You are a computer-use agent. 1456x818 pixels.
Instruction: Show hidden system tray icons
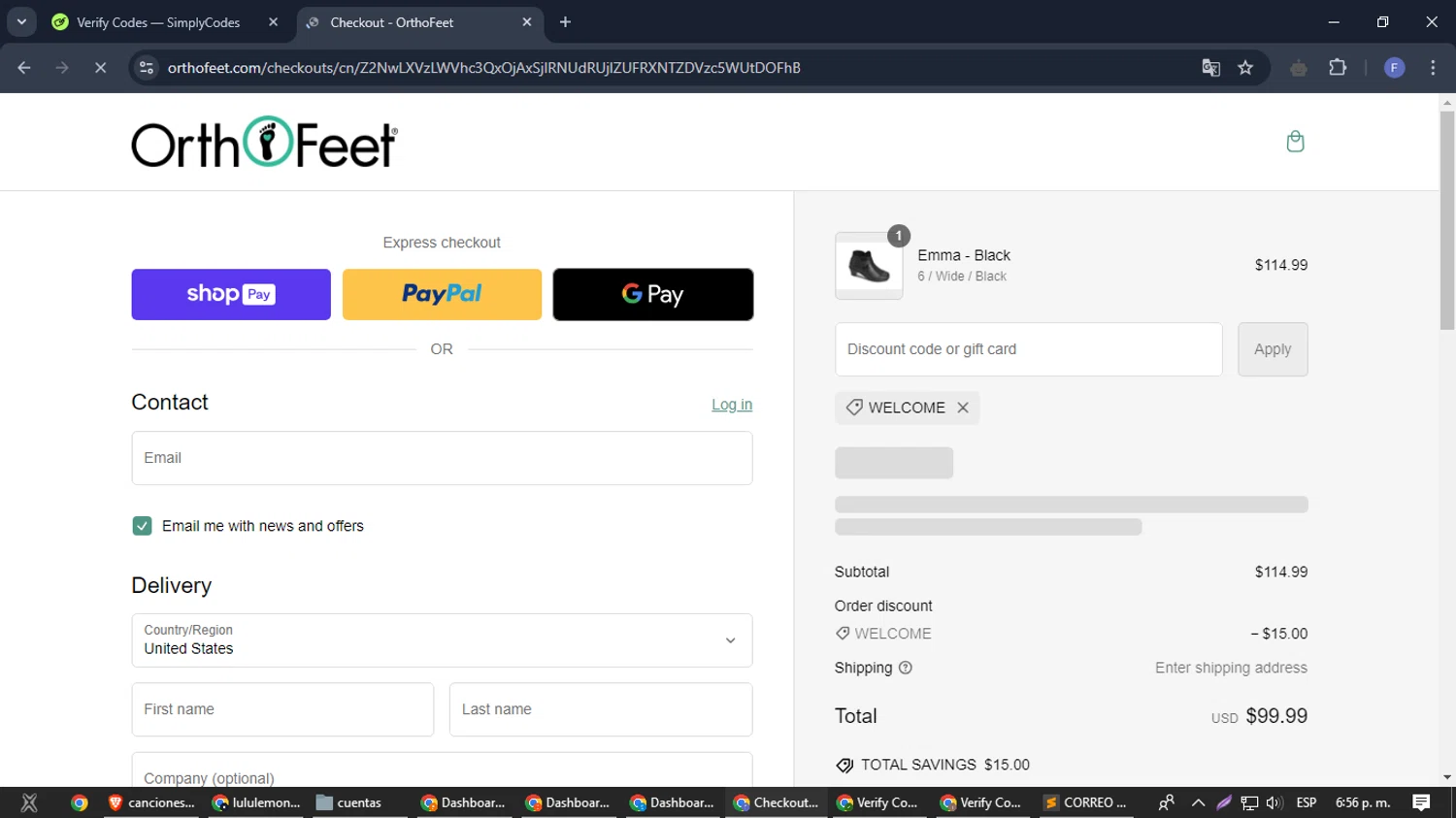[x=1198, y=802]
